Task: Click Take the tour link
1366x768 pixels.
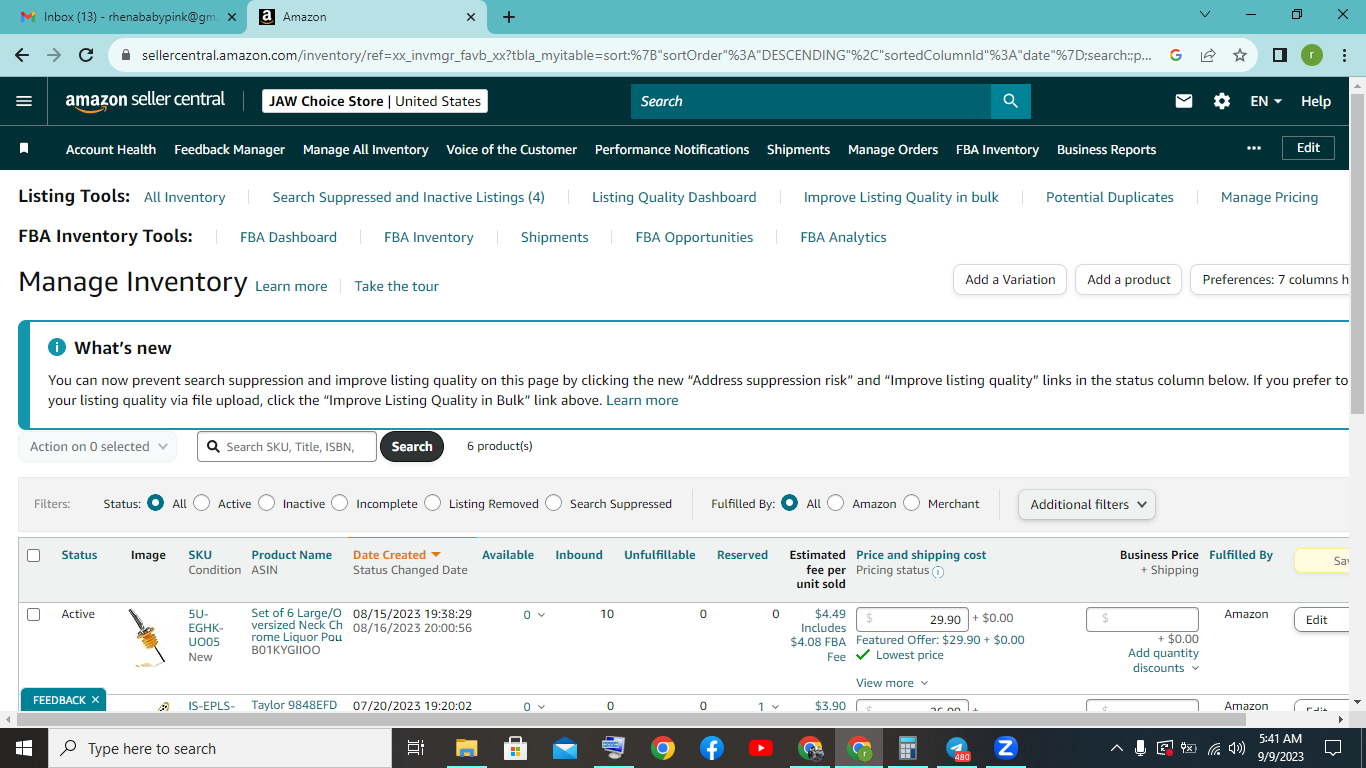Action: [x=397, y=286]
